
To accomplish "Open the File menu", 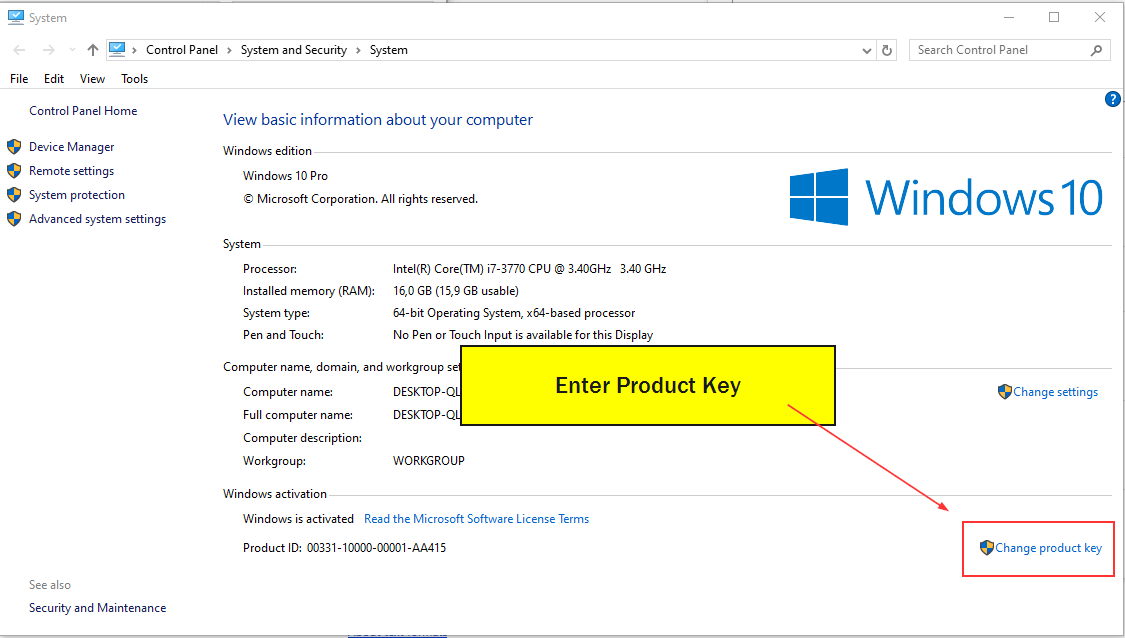I will 19,79.
